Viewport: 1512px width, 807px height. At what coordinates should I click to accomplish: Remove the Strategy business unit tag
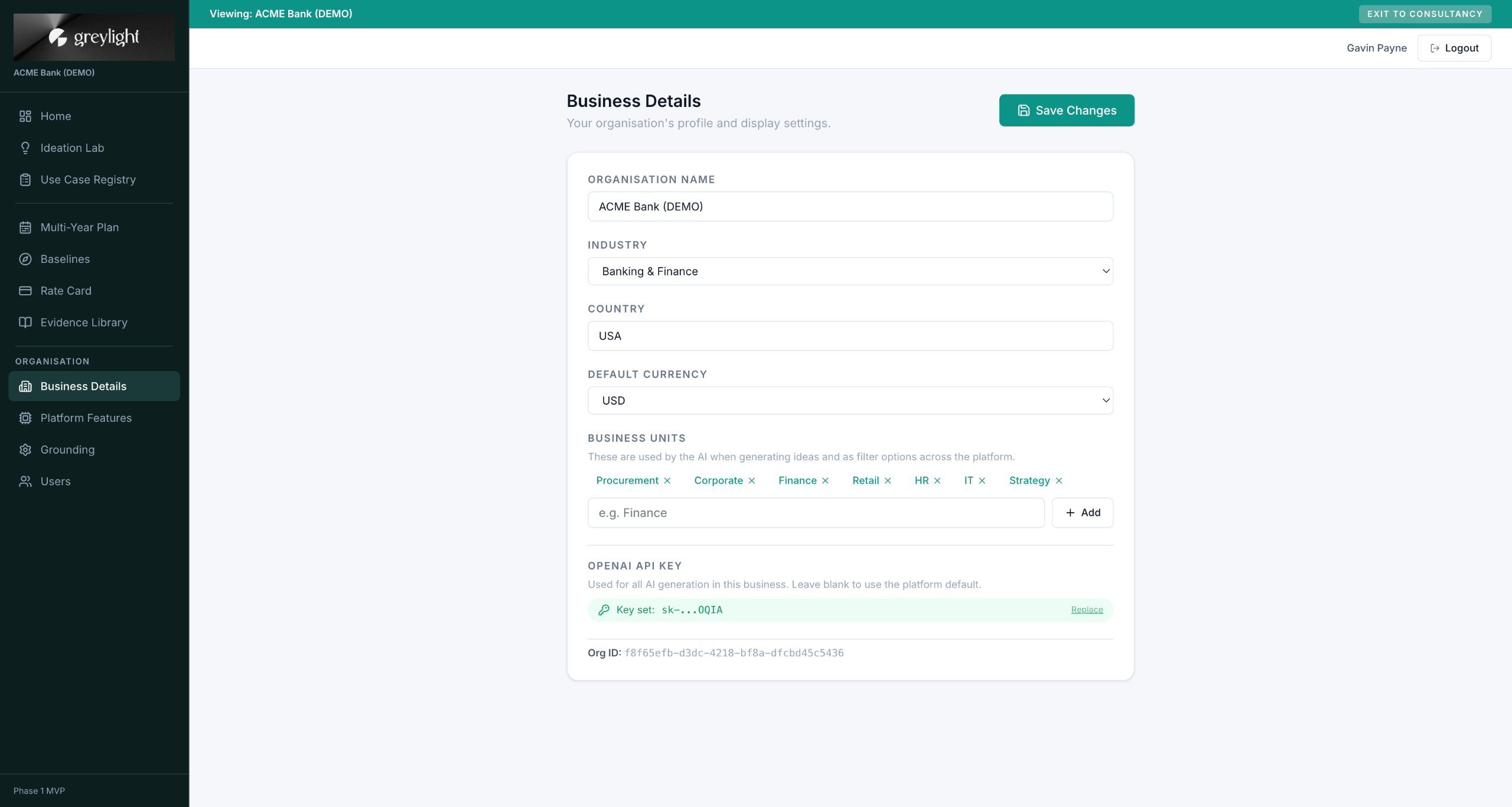1059,481
